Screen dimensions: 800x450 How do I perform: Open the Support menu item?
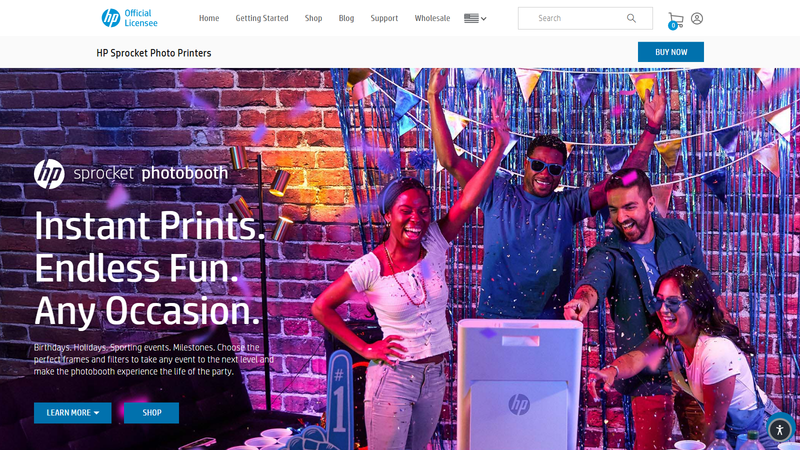(384, 18)
